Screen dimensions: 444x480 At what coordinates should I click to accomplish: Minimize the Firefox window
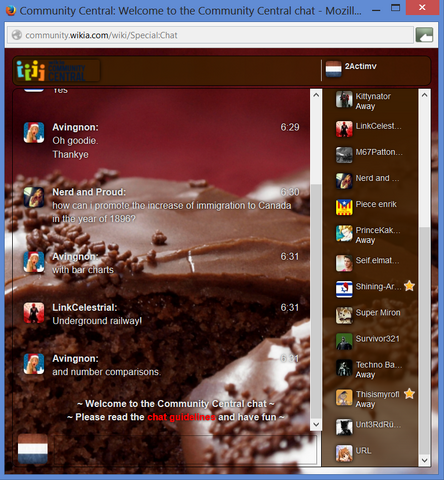click(x=376, y=10)
